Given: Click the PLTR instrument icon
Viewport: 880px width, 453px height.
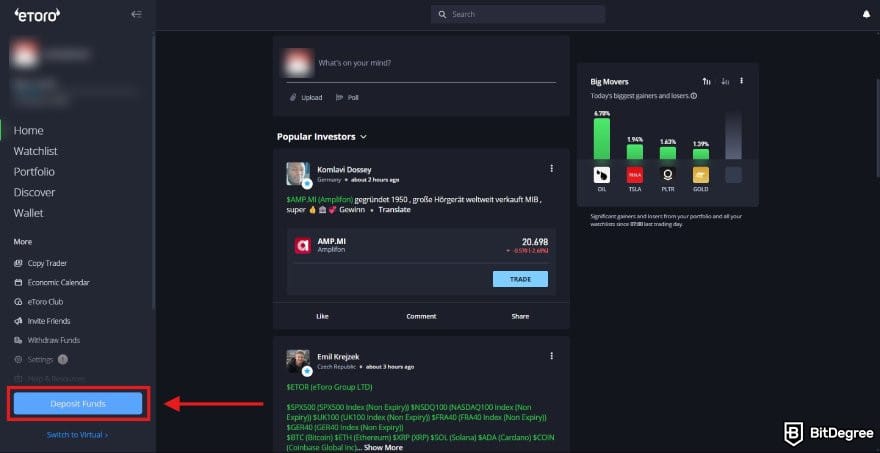Looking at the screenshot, I should (x=668, y=175).
